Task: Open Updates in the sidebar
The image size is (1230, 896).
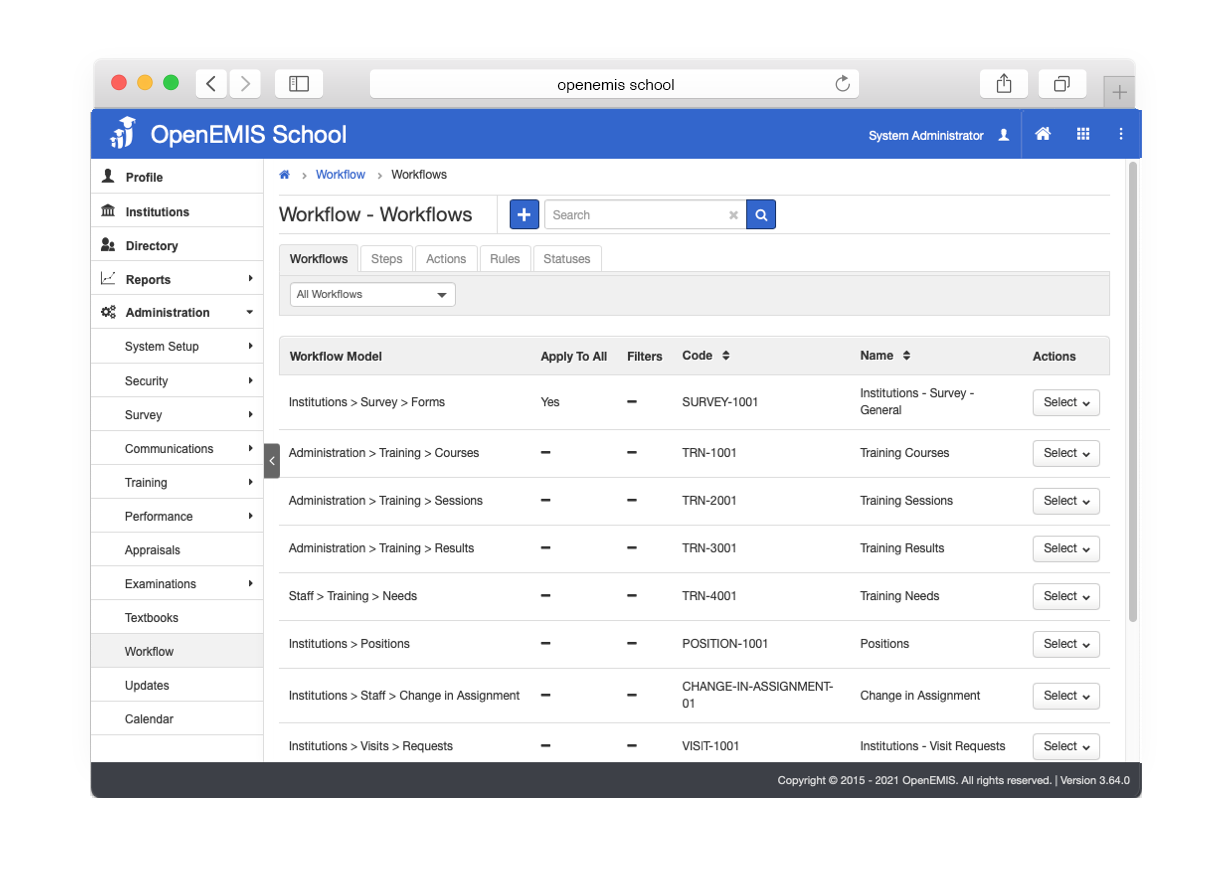Action: (x=177, y=686)
